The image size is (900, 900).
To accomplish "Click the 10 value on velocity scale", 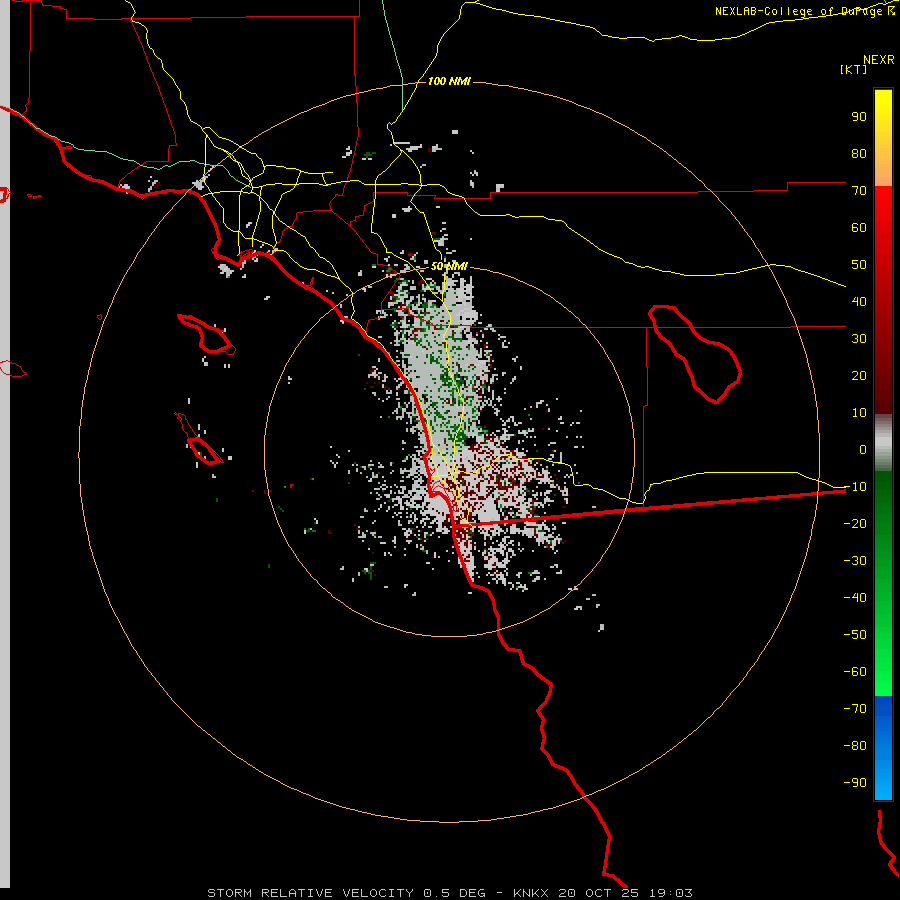I will 859,413.
